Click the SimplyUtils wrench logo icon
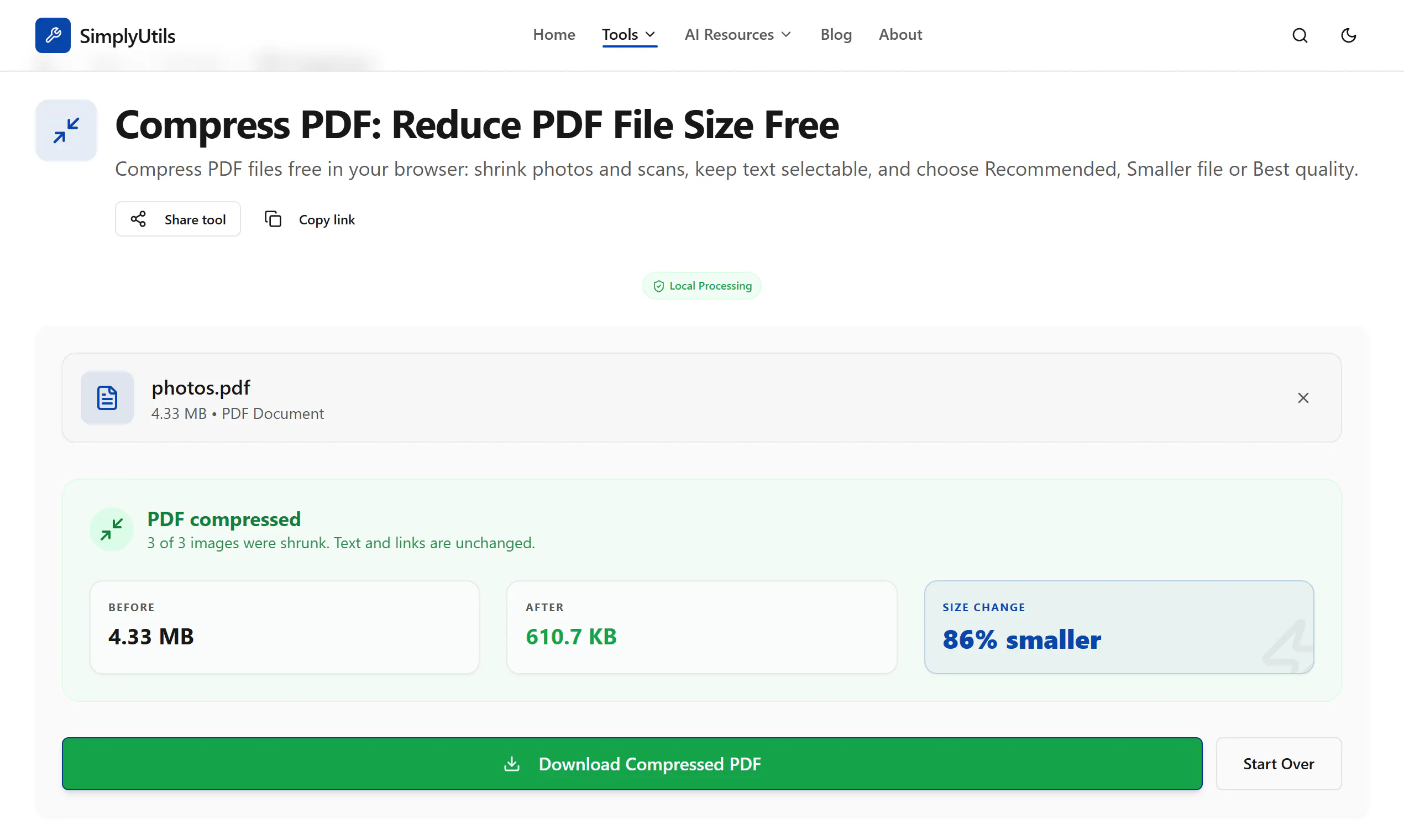1404x840 pixels. [x=53, y=35]
